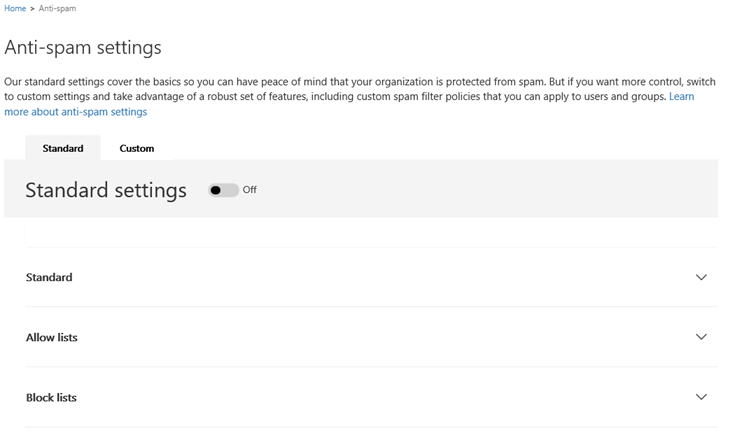Expand the Standard section chevron
This screenshot has height=435, width=735.
coord(701,277)
